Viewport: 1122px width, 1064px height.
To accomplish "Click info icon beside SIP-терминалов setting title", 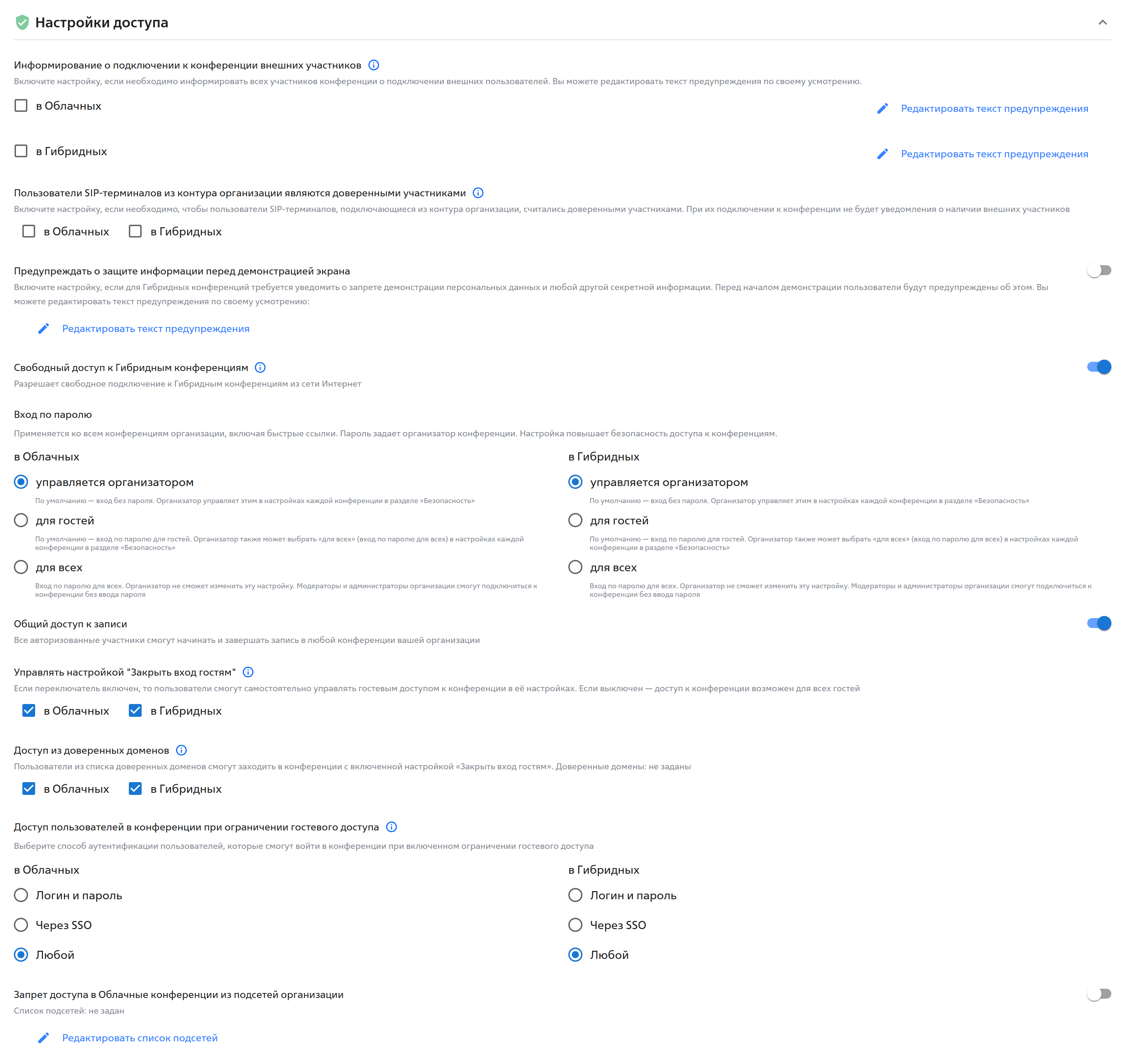I will tap(478, 193).
